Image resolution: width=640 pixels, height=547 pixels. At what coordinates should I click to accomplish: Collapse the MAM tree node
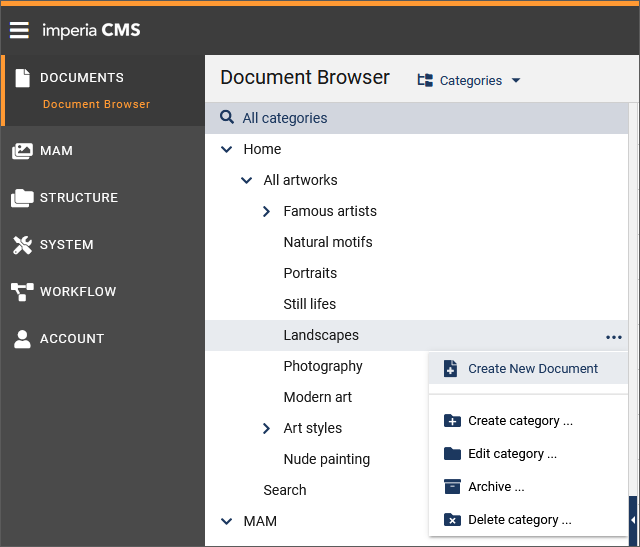tap(227, 521)
